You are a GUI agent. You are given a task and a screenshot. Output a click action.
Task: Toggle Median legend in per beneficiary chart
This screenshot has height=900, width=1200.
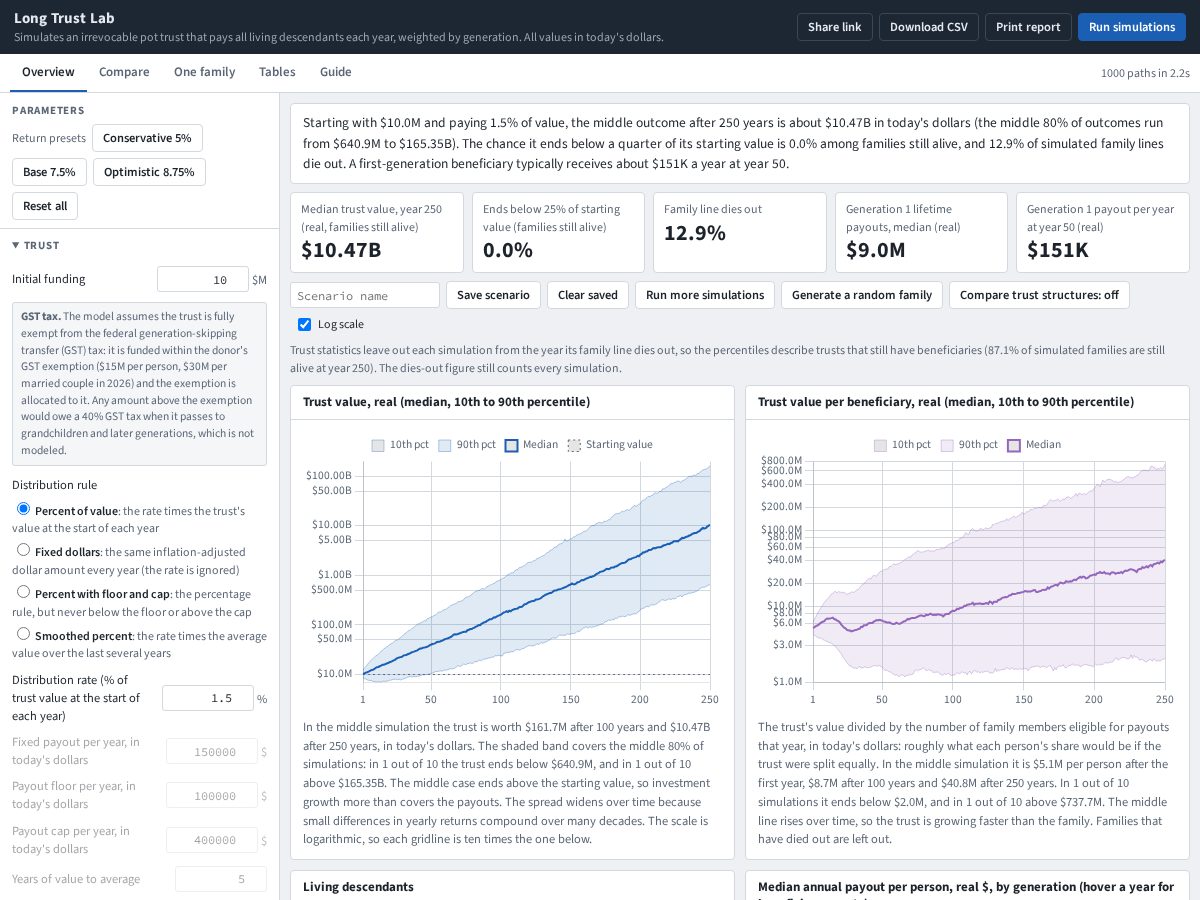click(x=1034, y=445)
